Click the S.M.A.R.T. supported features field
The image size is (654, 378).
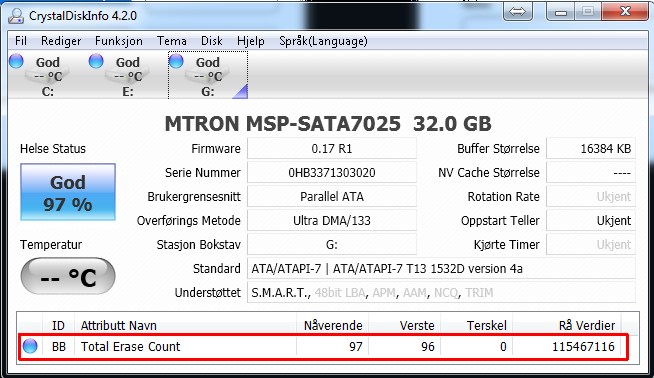click(441, 292)
